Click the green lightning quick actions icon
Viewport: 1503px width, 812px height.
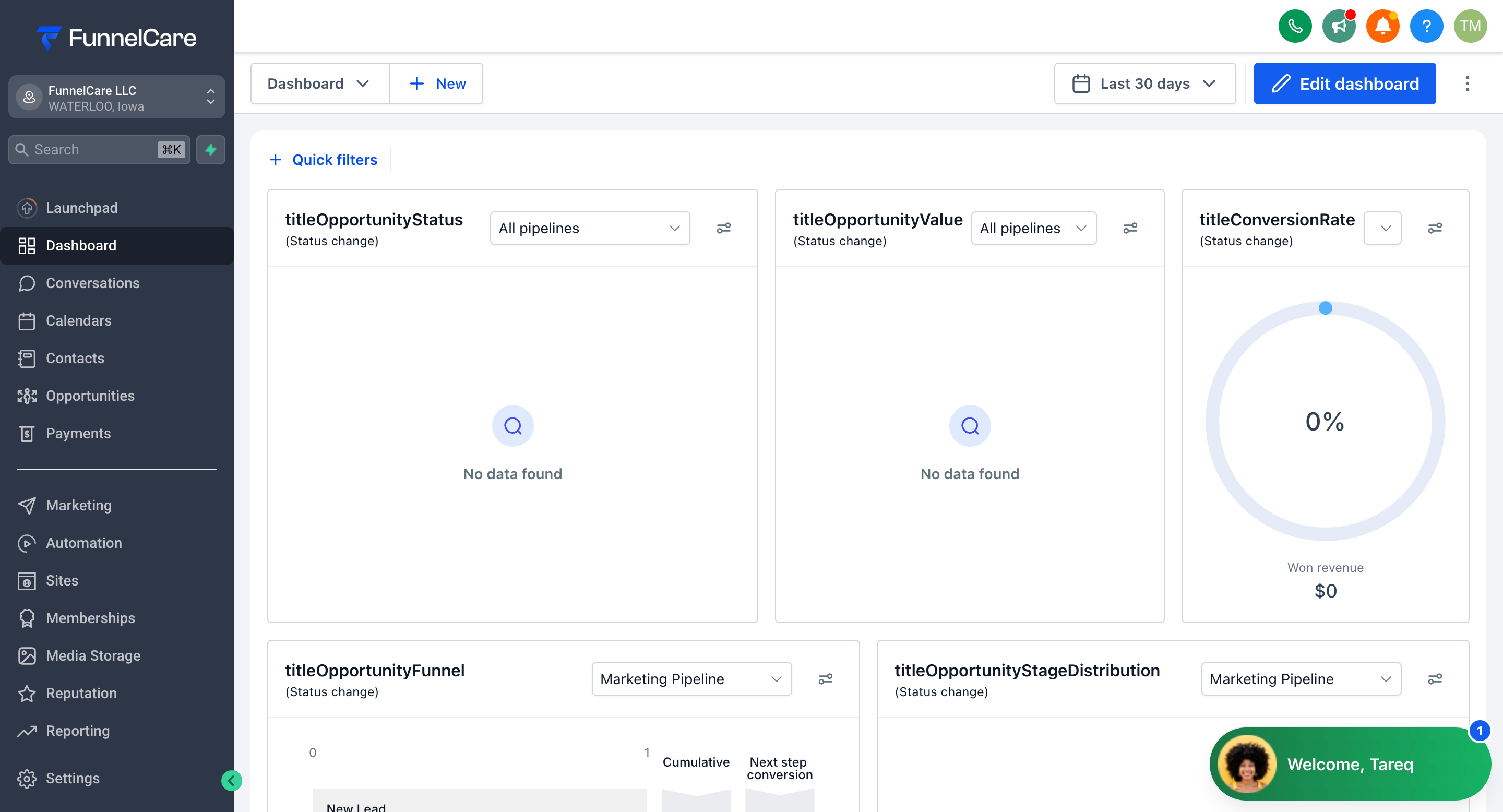211,149
